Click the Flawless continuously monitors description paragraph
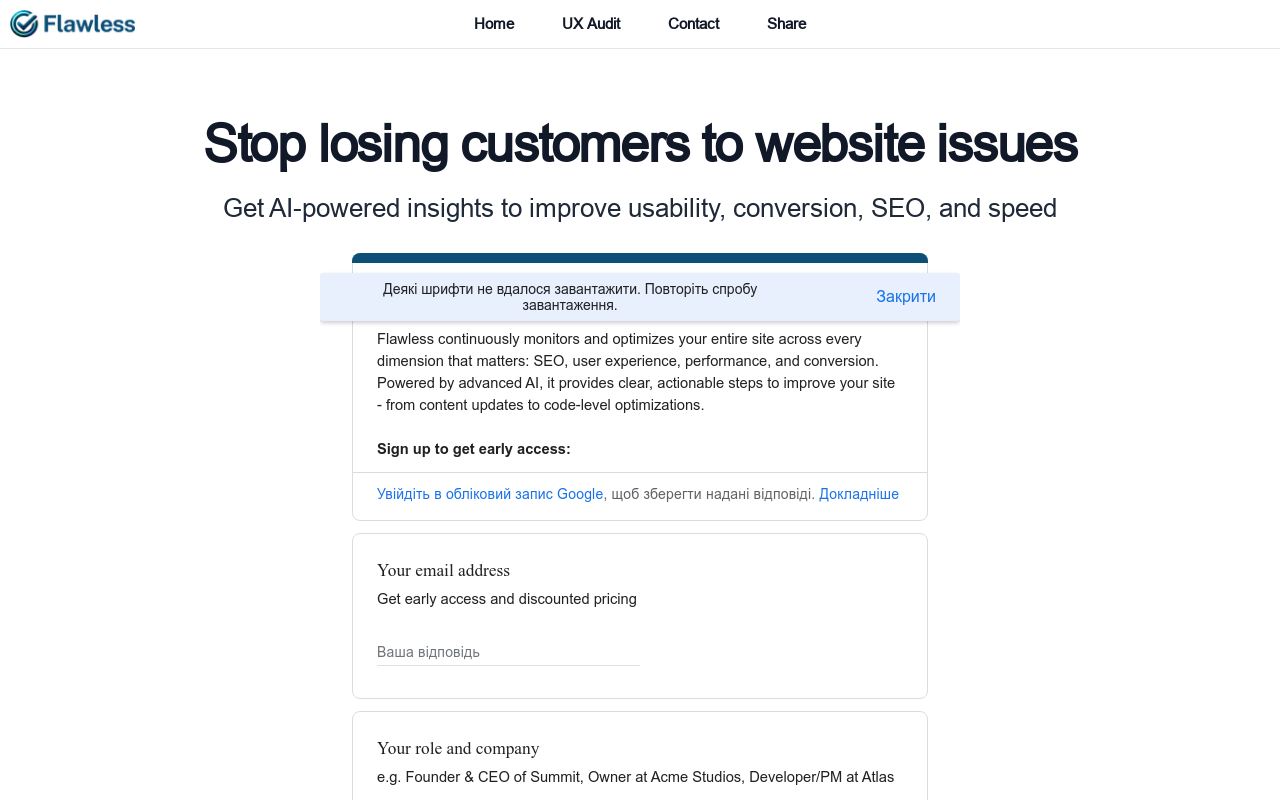 click(636, 372)
